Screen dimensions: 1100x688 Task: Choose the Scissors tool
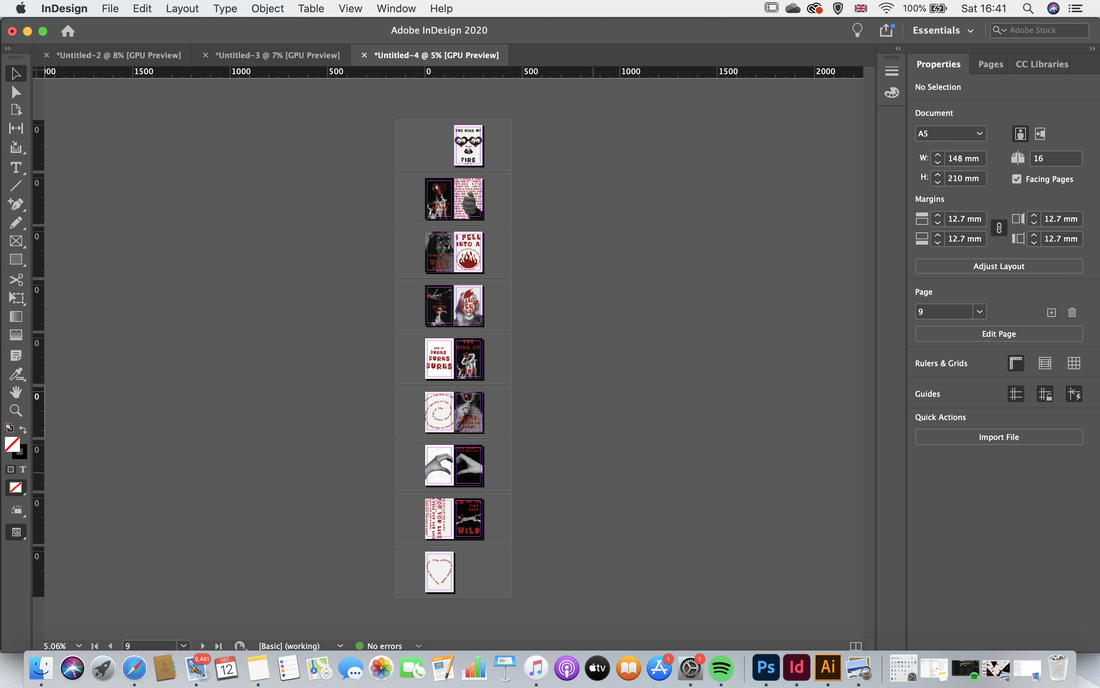(15, 280)
